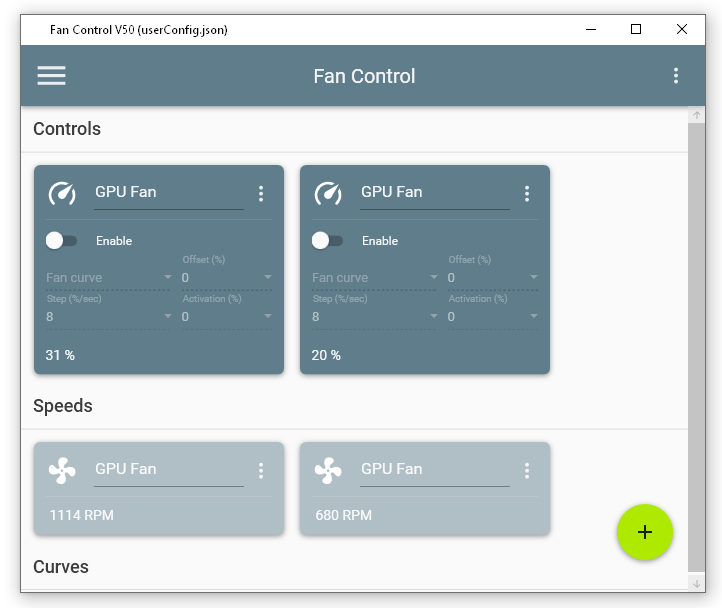Click fan icon on 1114 RPM speed card
This screenshot has height=608, width=722.
[62, 470]
